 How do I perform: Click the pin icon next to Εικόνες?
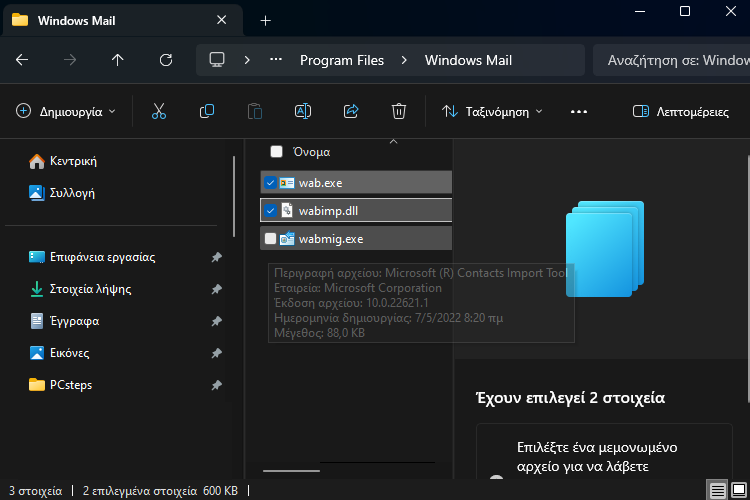(x=217, y=353)
